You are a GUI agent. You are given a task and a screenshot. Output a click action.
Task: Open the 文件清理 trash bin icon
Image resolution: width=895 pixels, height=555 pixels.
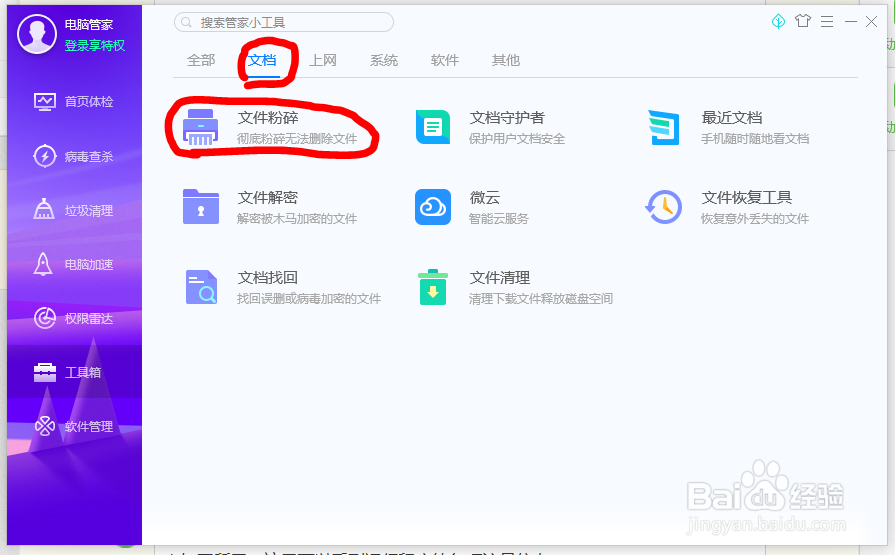pyautogui.click(x=433, y=287)
